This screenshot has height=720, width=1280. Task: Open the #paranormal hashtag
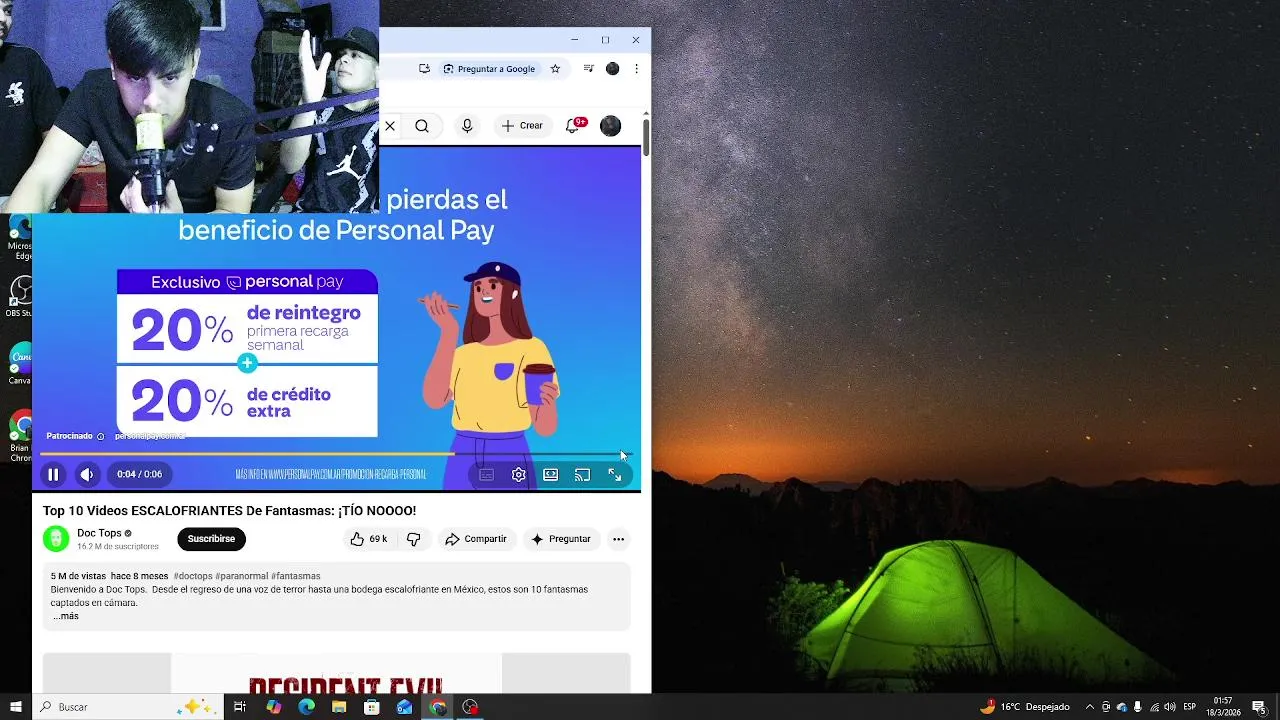pyautogui.click(x=241, y=576)
